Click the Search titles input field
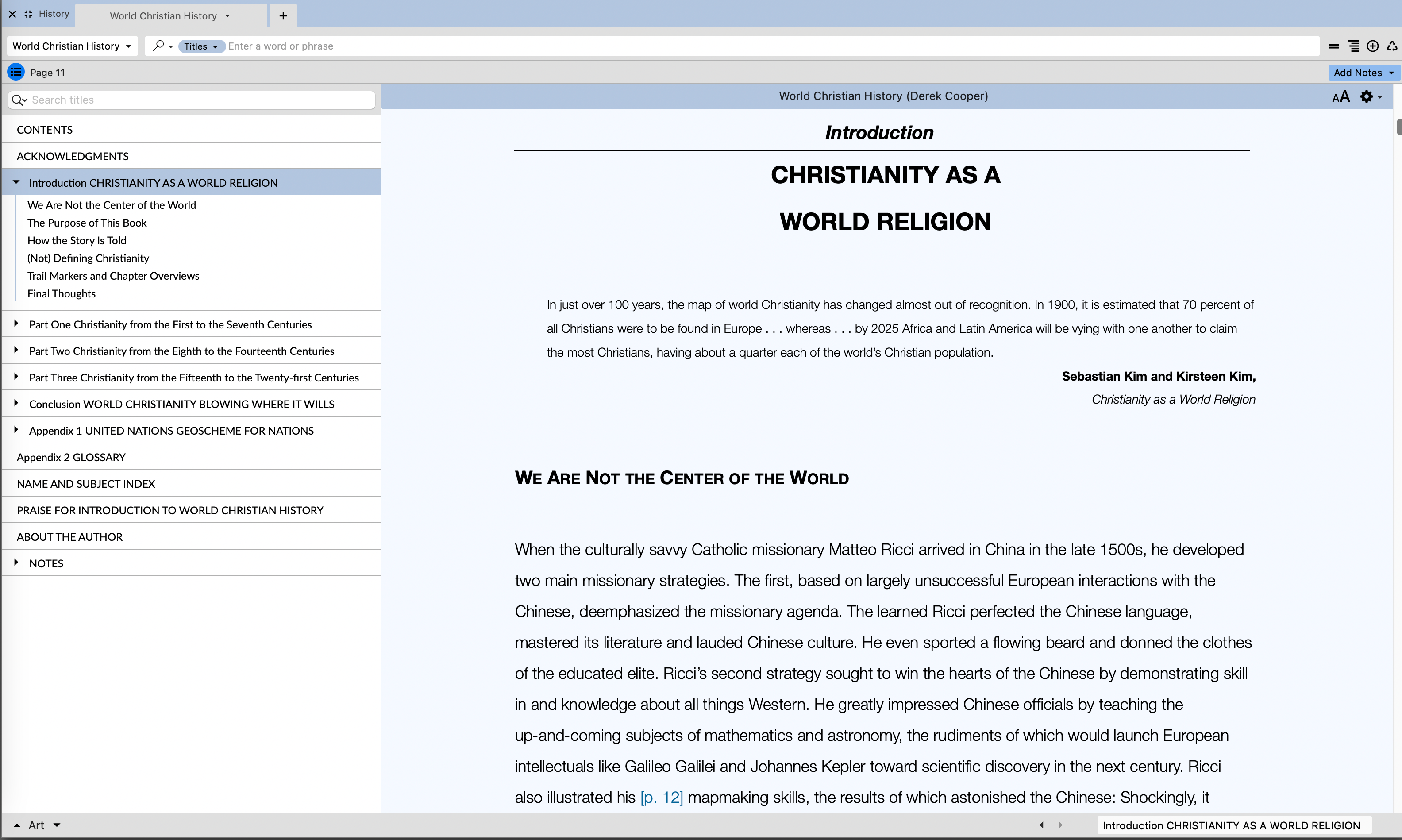1402x840 pixels. coord(198,100)
